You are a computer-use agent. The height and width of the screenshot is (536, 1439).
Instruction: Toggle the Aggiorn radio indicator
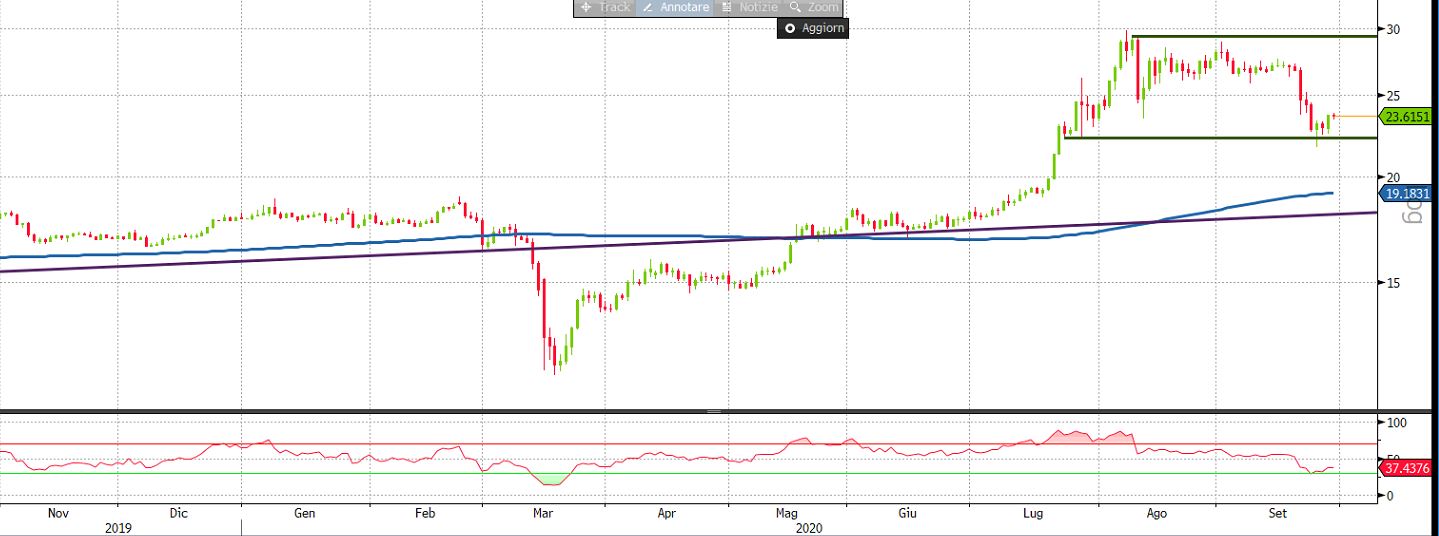coord(790,28)
